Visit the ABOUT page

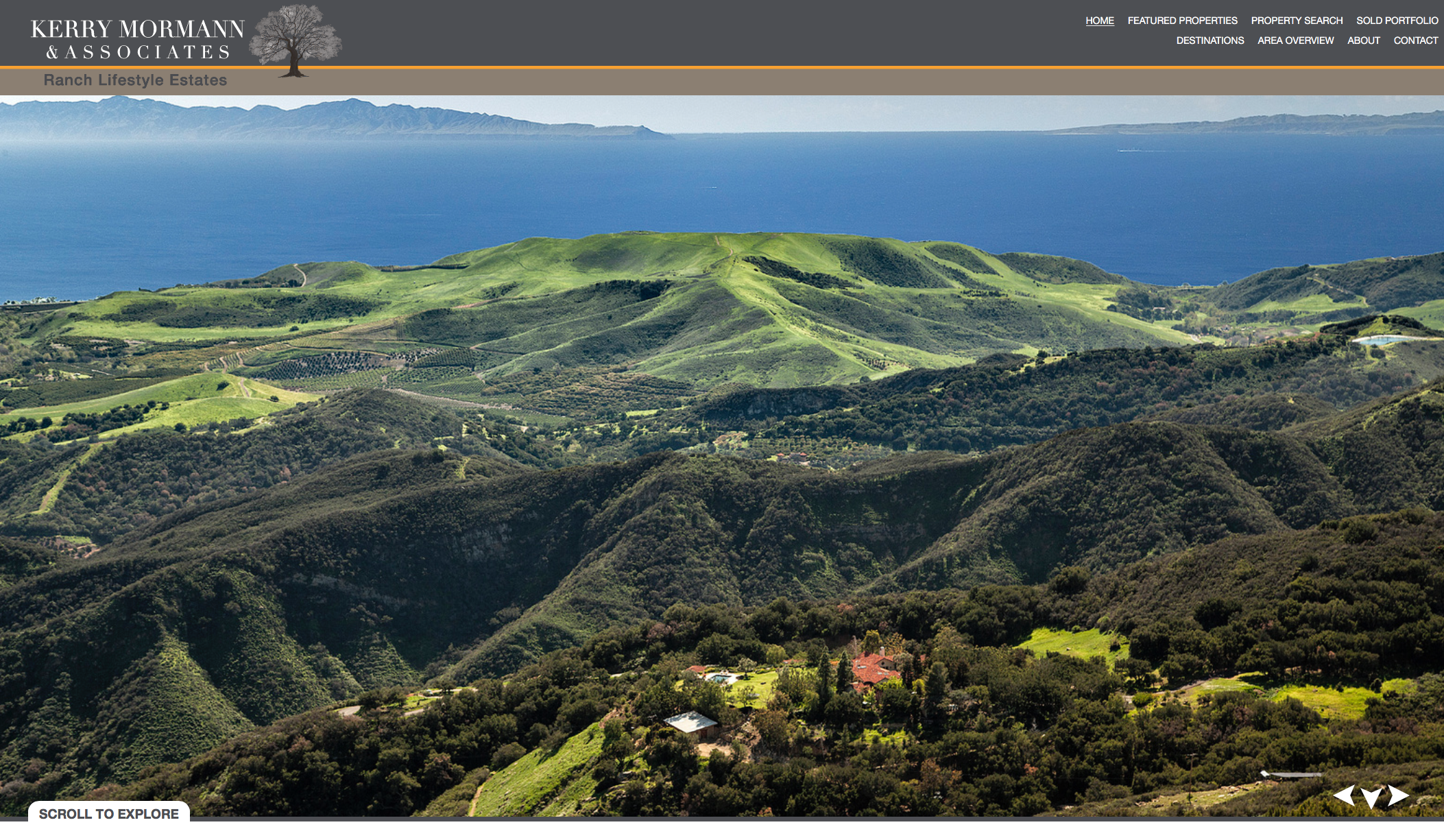click(1363, 40)
